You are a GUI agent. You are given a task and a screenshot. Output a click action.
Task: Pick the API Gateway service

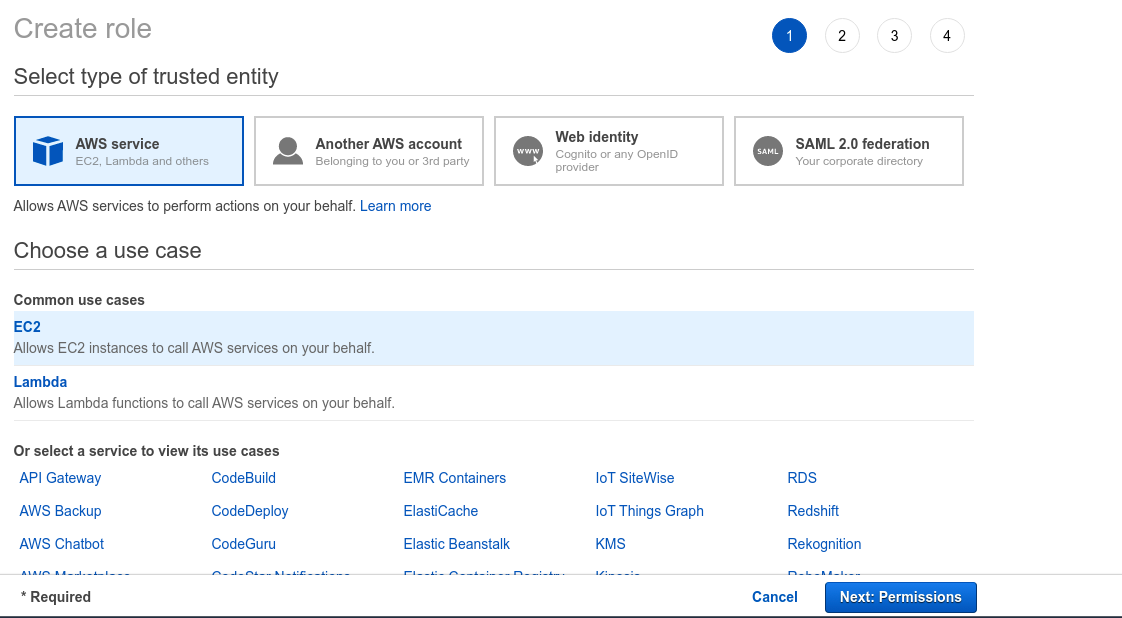tap(60, 478)
